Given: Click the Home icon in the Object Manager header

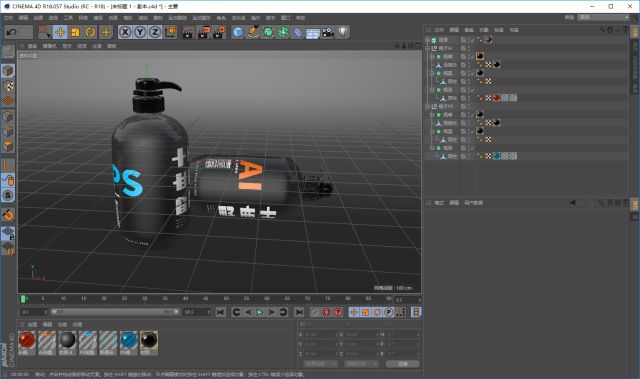Looking at the screenshot, I should click(x=610, y=30).
